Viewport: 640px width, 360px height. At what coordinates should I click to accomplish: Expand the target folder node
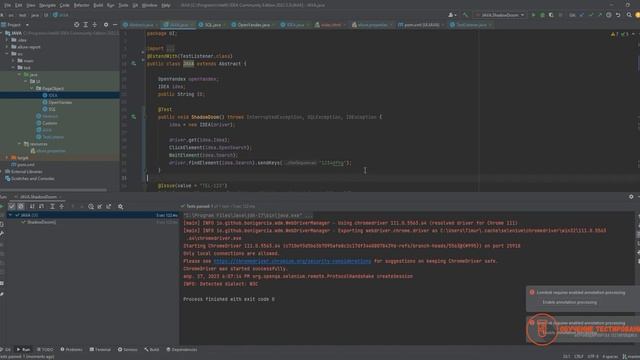click(7, 158)
